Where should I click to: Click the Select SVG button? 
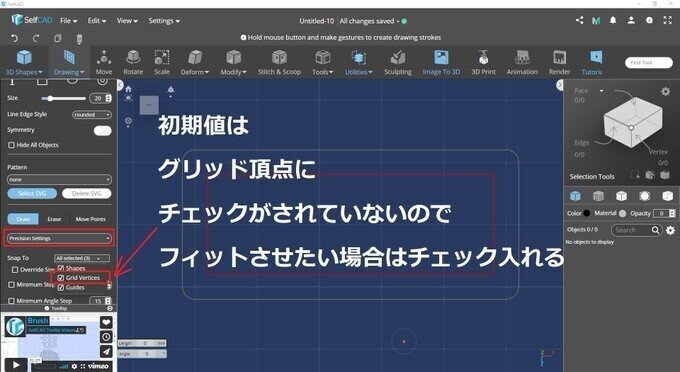pos(32,193)
